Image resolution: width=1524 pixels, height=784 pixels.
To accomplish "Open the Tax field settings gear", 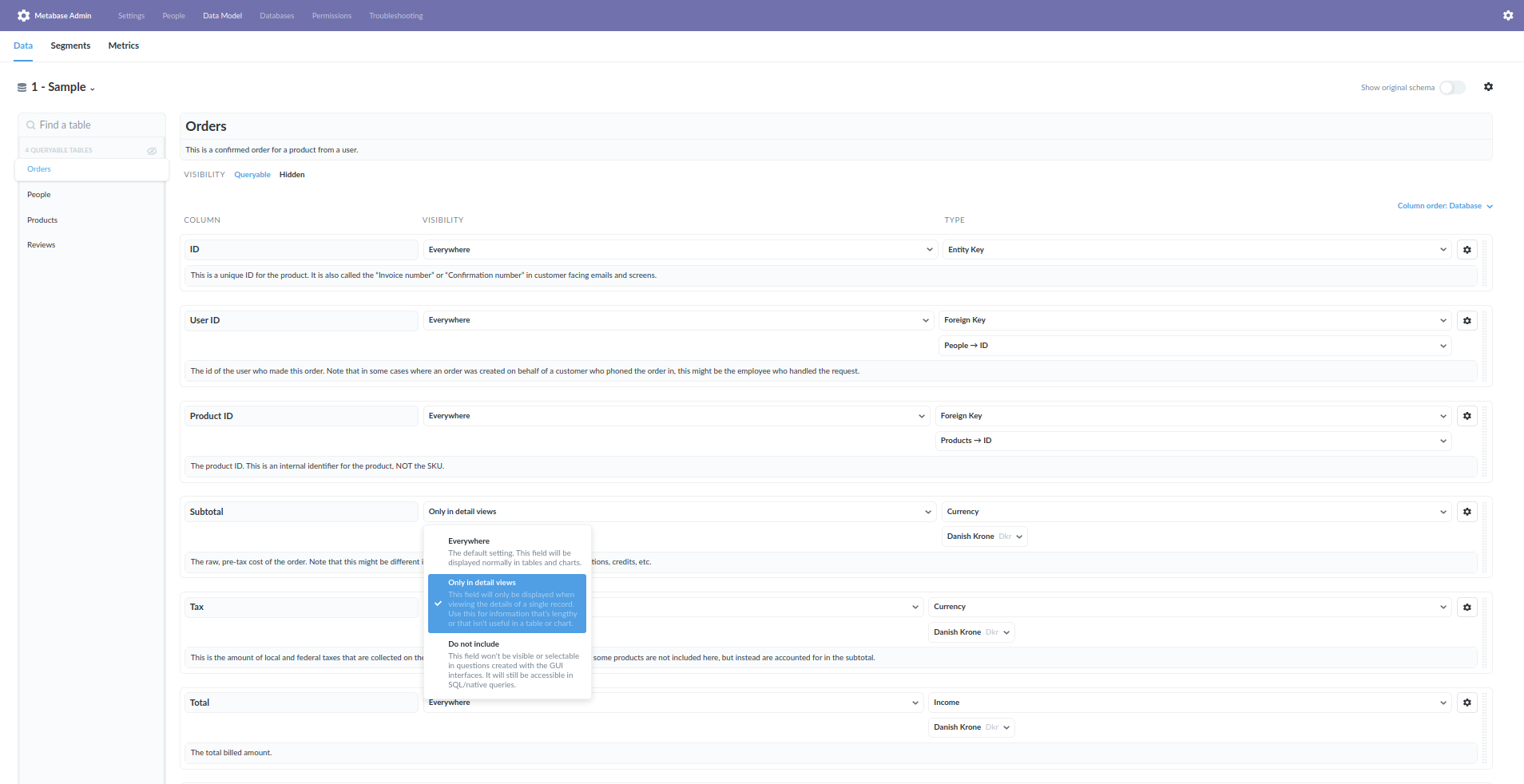I will pyautogui.click(x=1466, y=607).
